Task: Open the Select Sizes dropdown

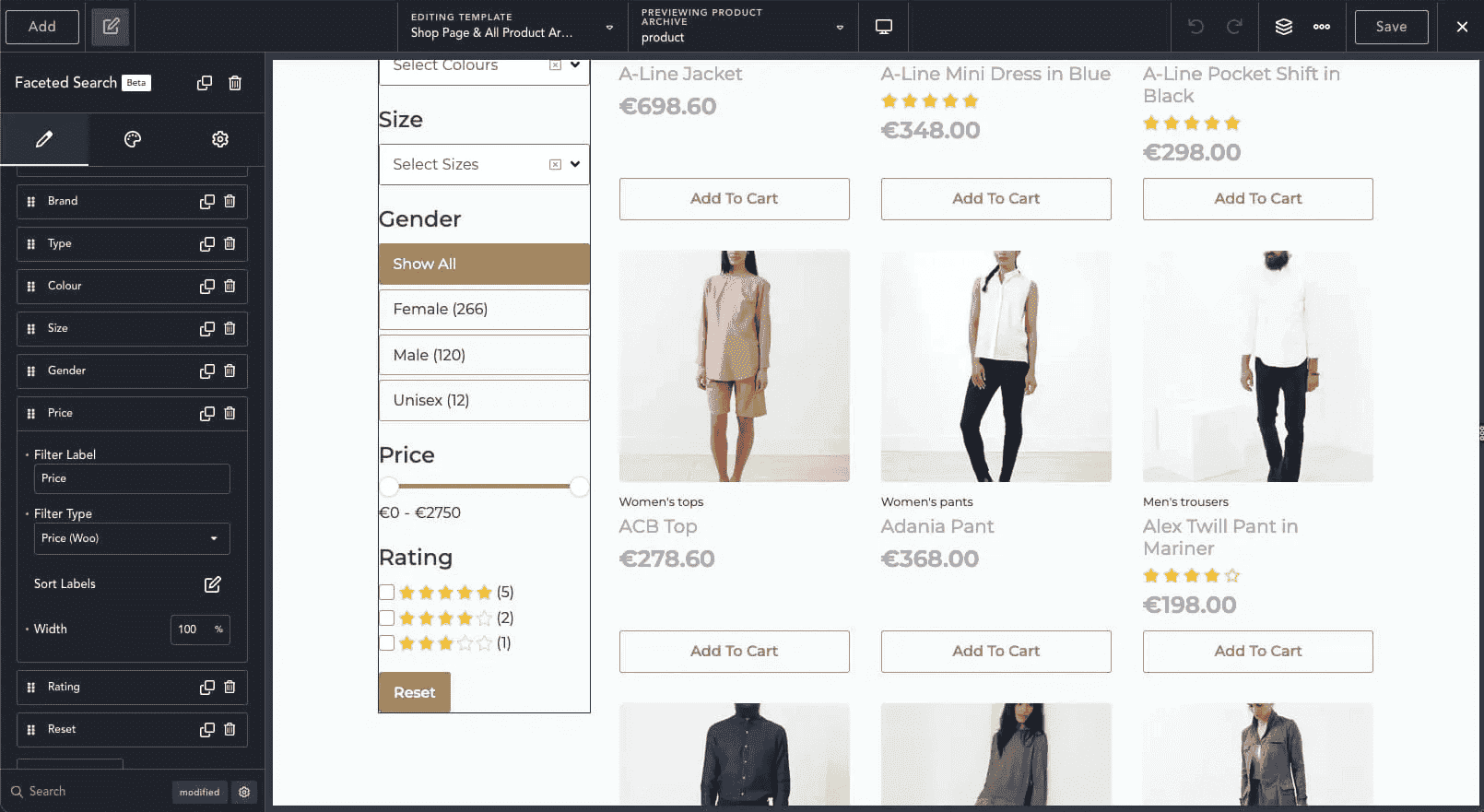Action: (484, 164)
